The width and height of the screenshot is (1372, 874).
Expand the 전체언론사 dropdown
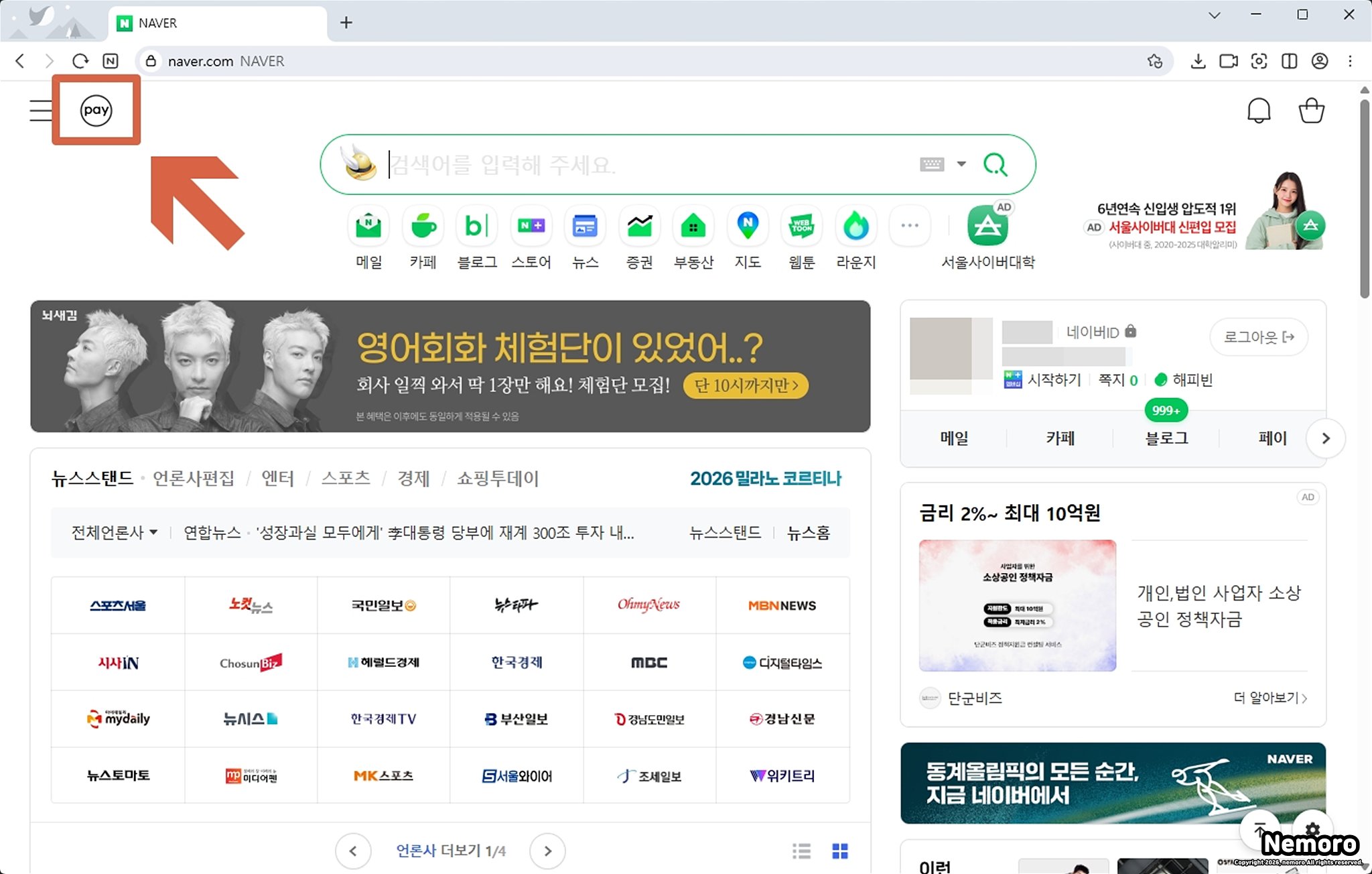(115, 533)
